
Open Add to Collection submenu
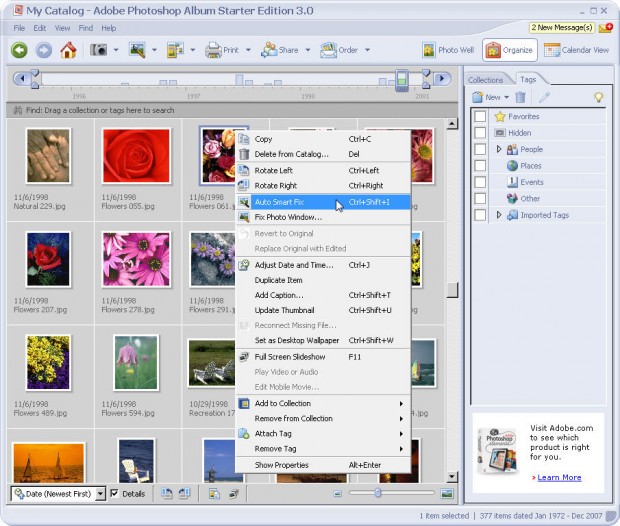pyautogui.click(x=323, y=403)
